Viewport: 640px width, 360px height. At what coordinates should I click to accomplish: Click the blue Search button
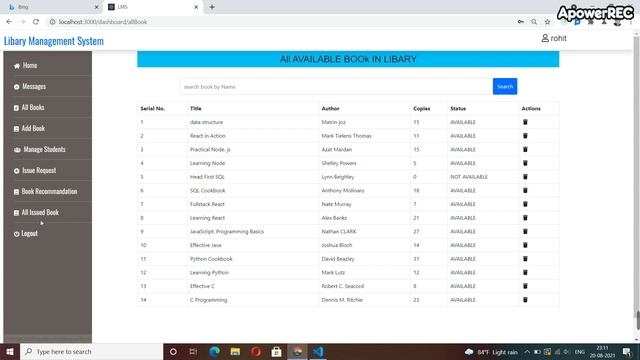tap(505, 87)
